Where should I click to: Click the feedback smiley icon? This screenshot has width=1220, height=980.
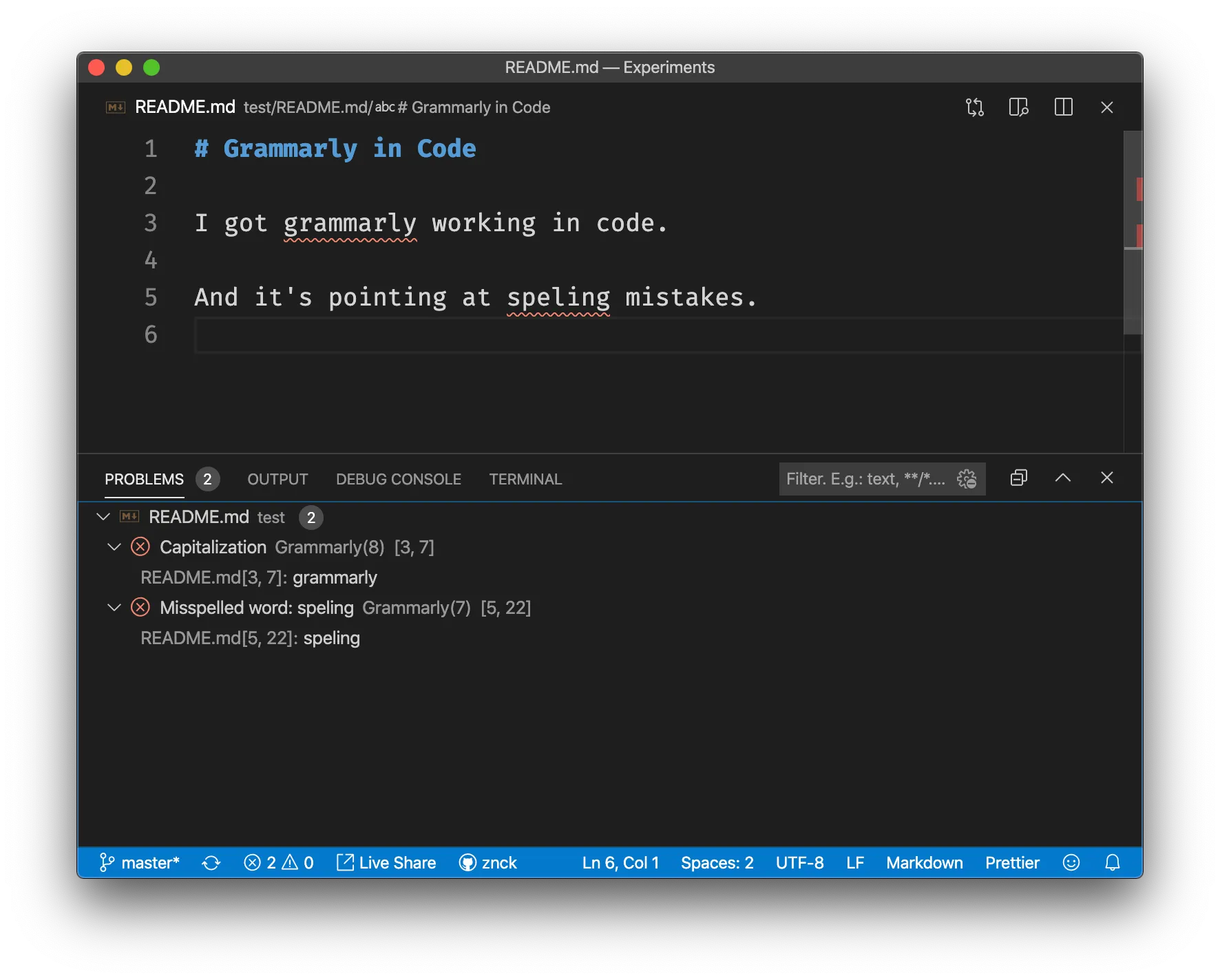(x=1071, y=863)
